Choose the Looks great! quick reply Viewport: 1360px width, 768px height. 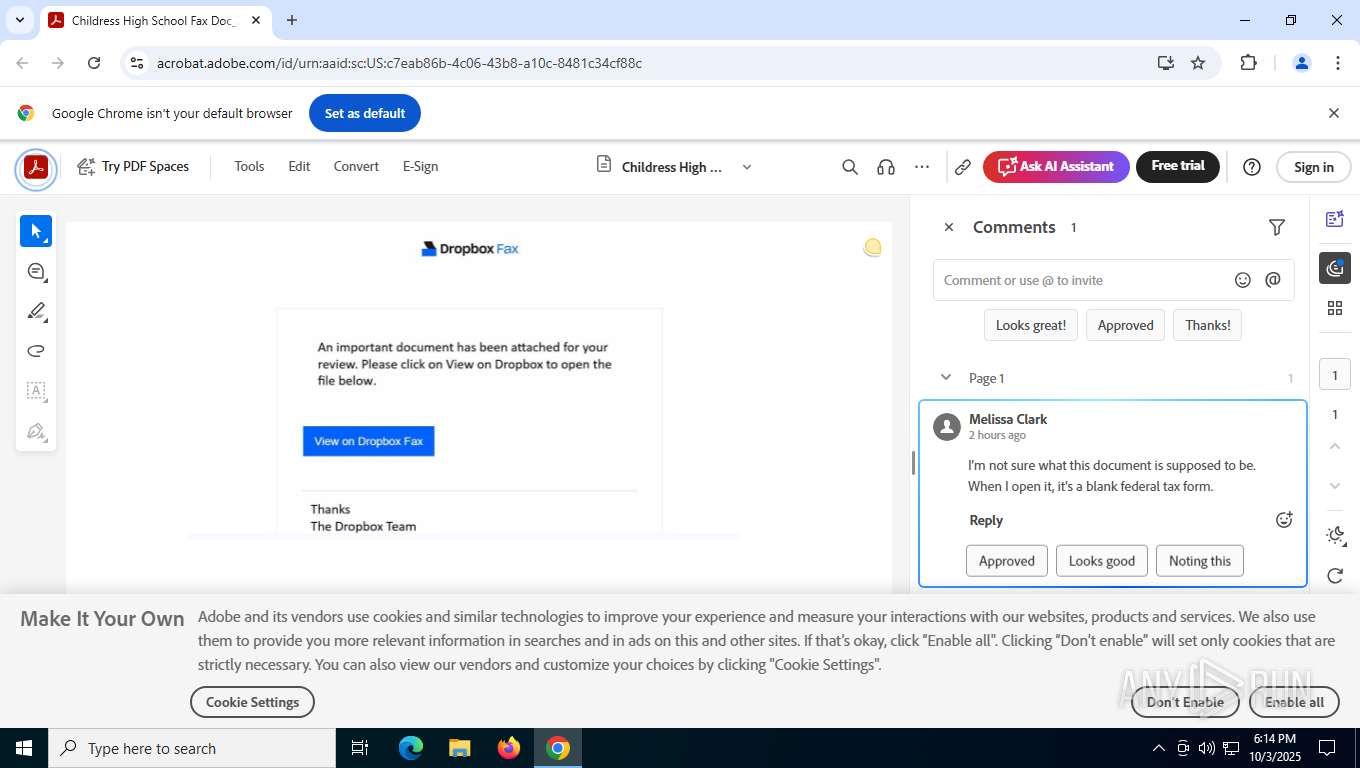click(1031, 325)
